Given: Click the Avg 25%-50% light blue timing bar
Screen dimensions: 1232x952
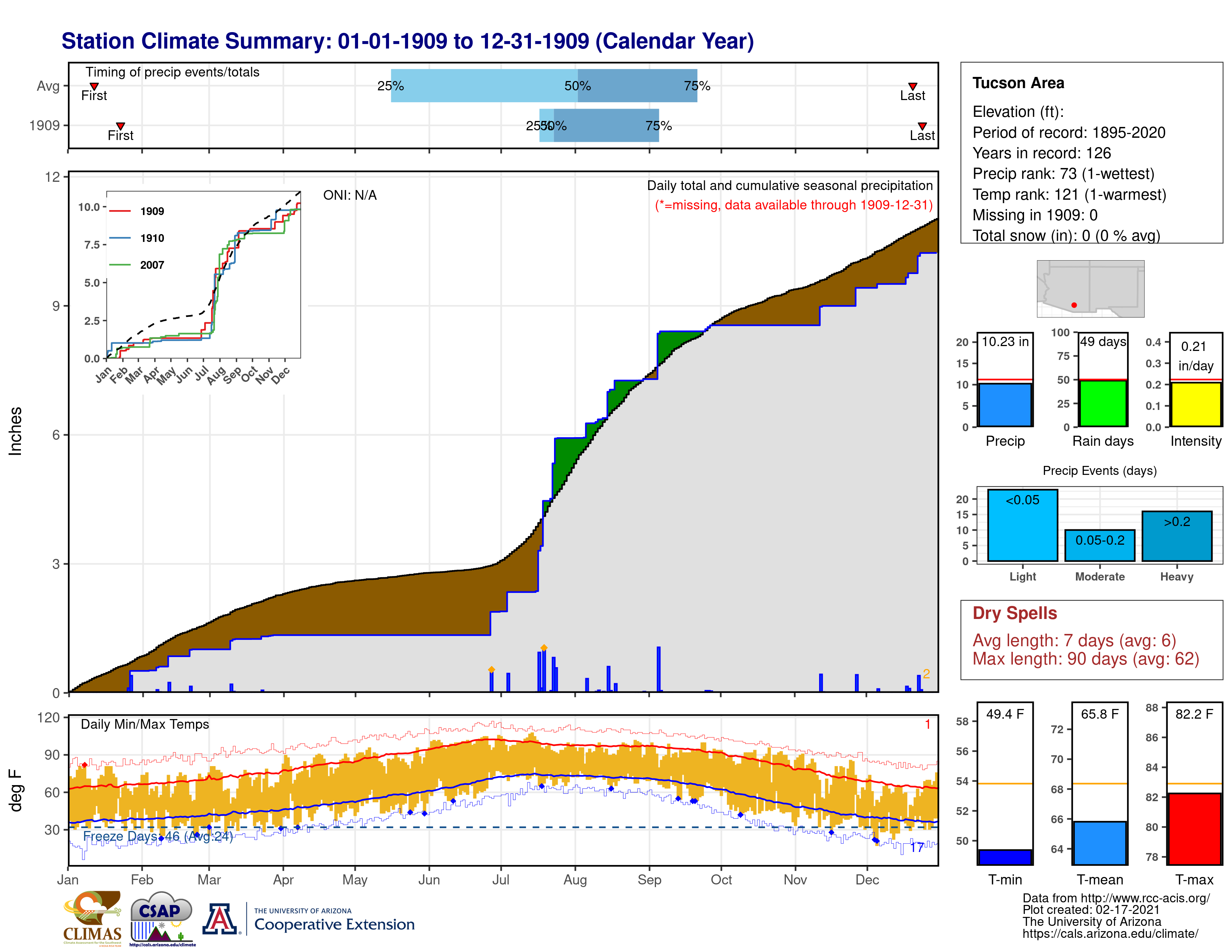Looking at the screenshot, I should click(x=484, y=86).
